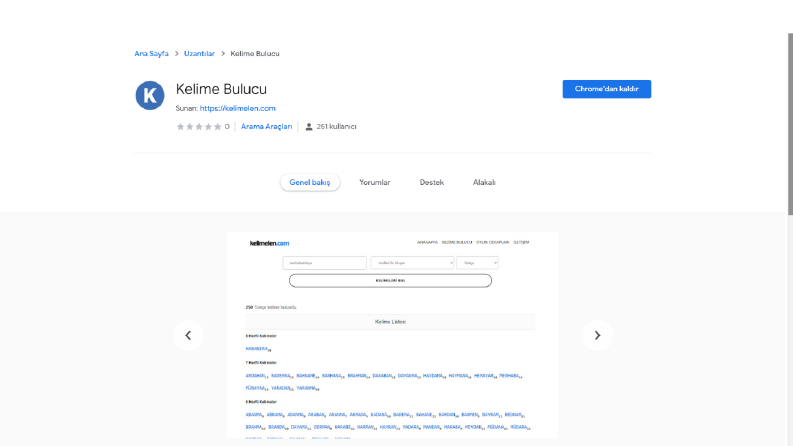Open the Destek tab
The height and width of the screenshot is (446, 793).
[x=432, y=183]
